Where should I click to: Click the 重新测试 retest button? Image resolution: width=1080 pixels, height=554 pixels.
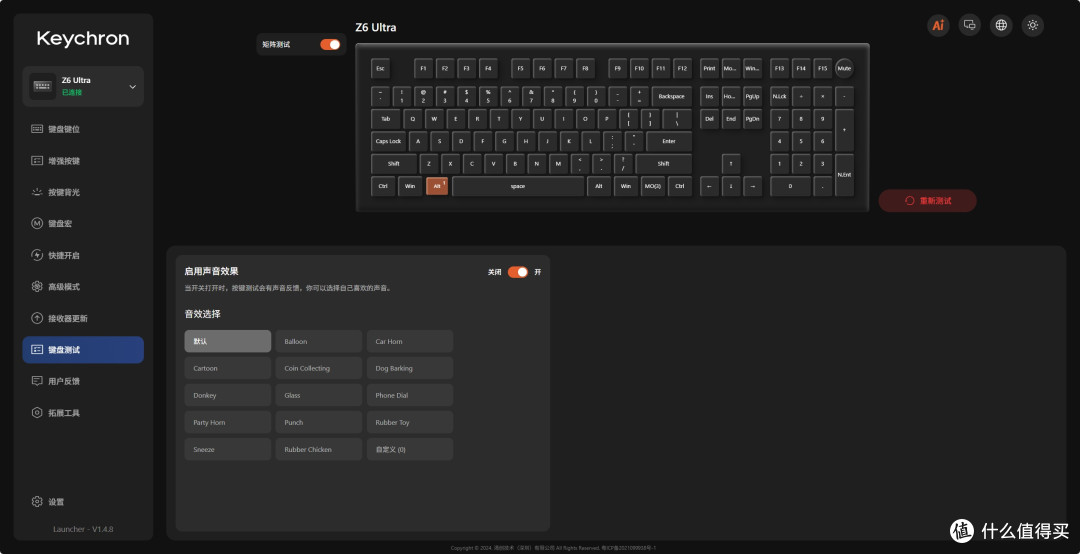click(x=927, y=201)
